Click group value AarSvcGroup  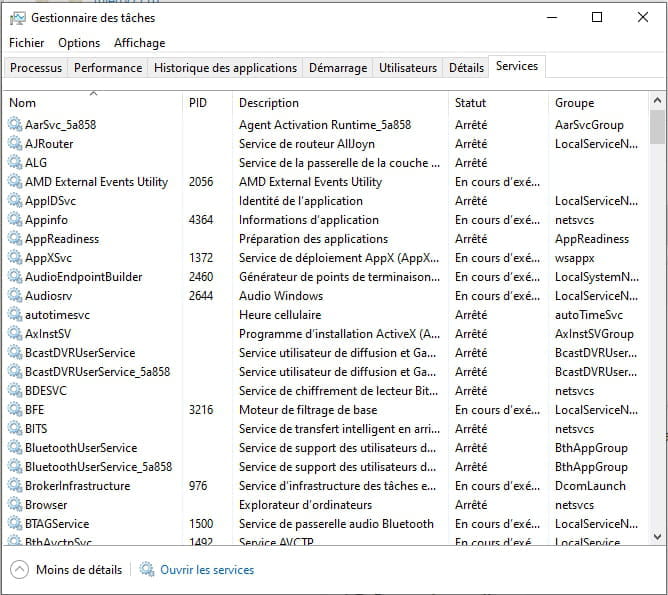(589, 125)
